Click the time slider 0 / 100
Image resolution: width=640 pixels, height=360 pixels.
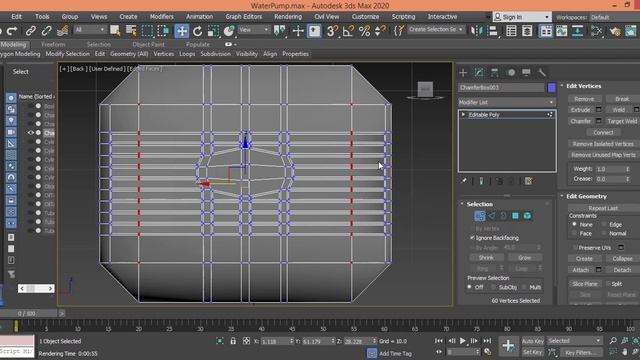pos(27,313)
